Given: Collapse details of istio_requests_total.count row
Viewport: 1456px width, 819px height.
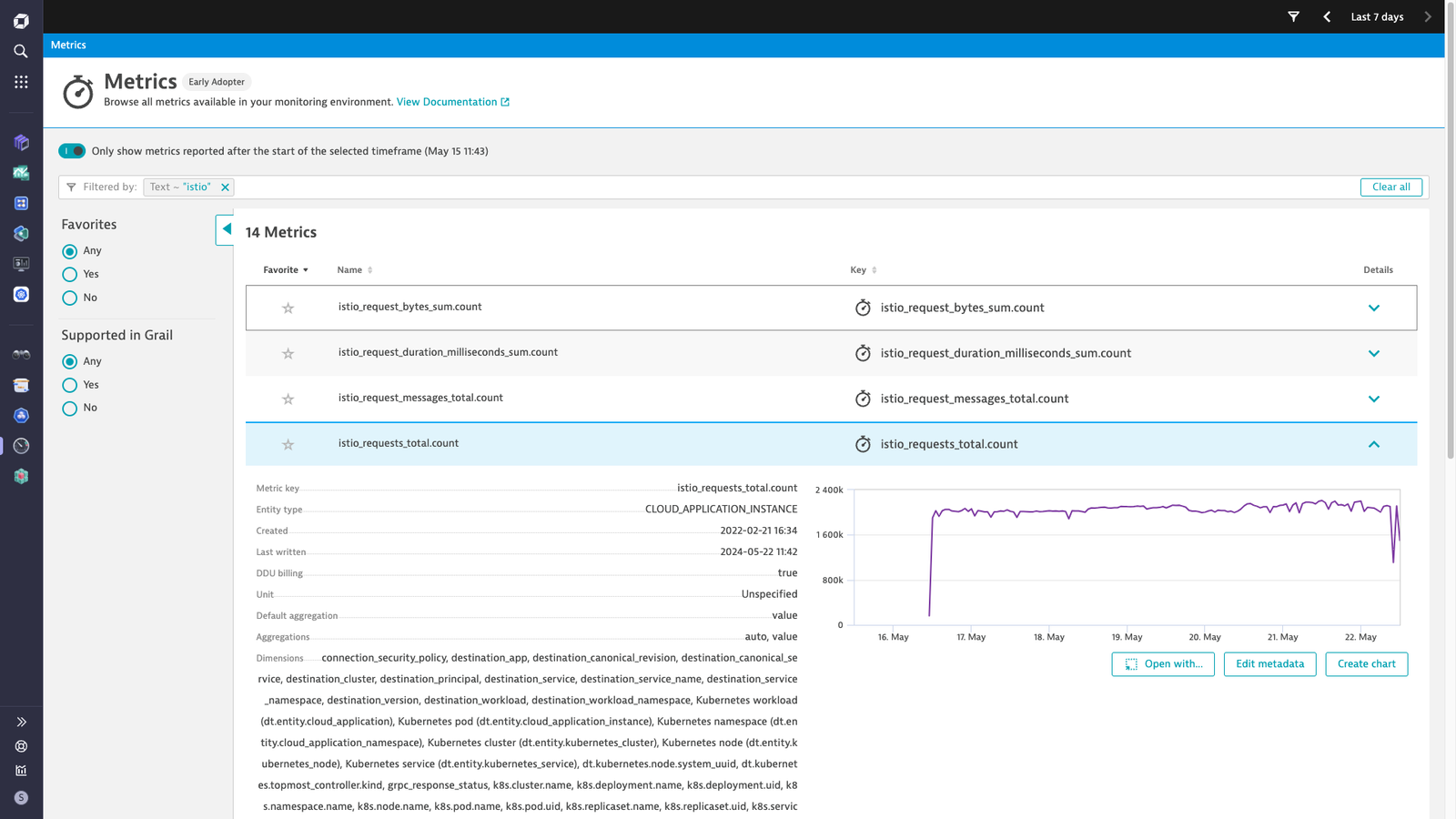Looking at the screenshot, I should tap(1373, 444).
